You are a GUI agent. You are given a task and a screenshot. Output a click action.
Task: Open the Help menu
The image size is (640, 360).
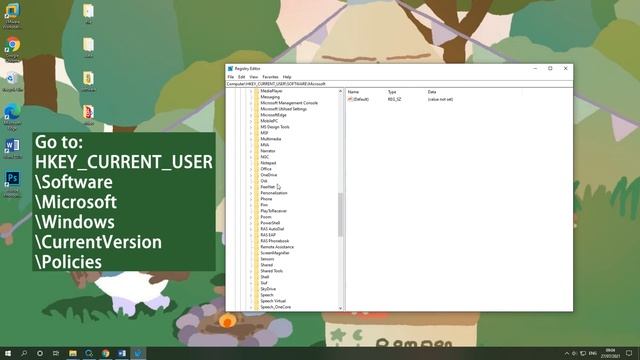click(x=287, y=77)
